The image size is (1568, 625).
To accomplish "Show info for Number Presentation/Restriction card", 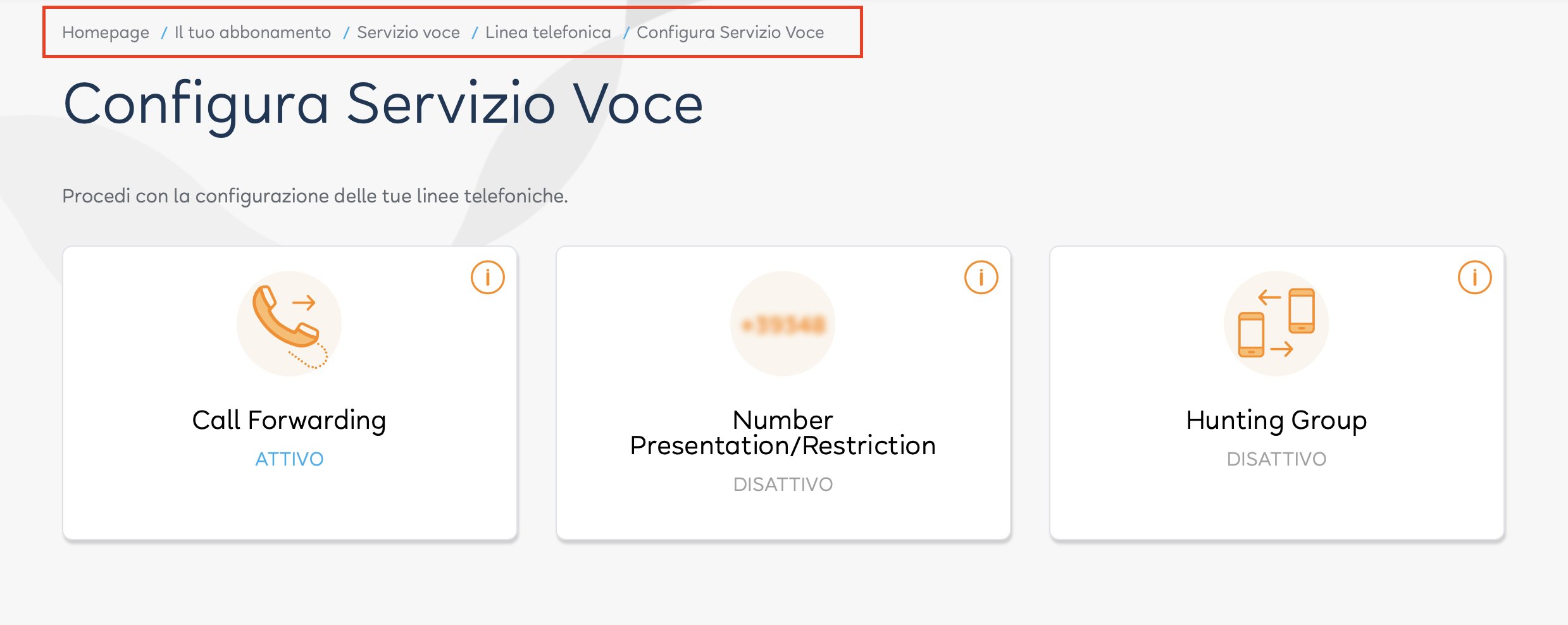I will tap(981, 277).
